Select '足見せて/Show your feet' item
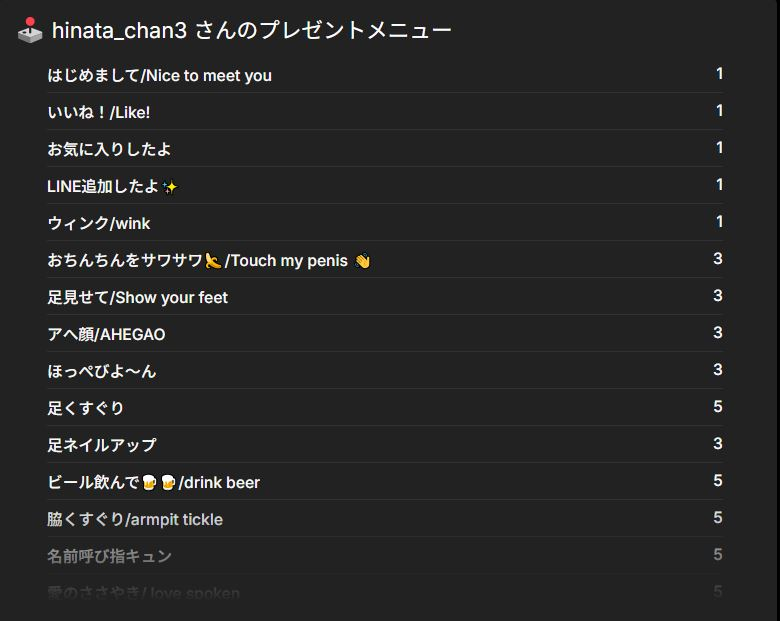 pos(137,298)
